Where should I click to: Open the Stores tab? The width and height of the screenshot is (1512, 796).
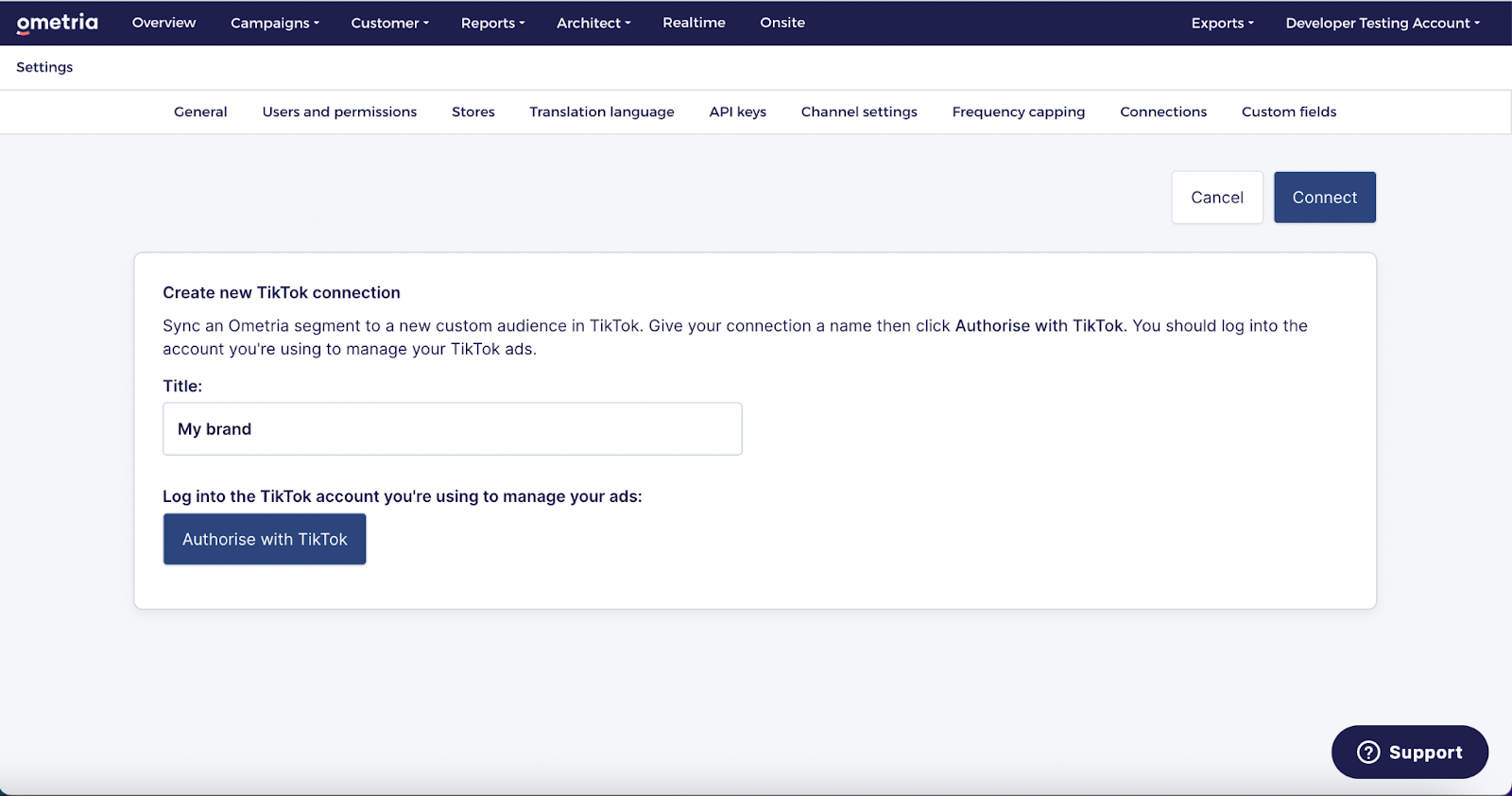473,112
